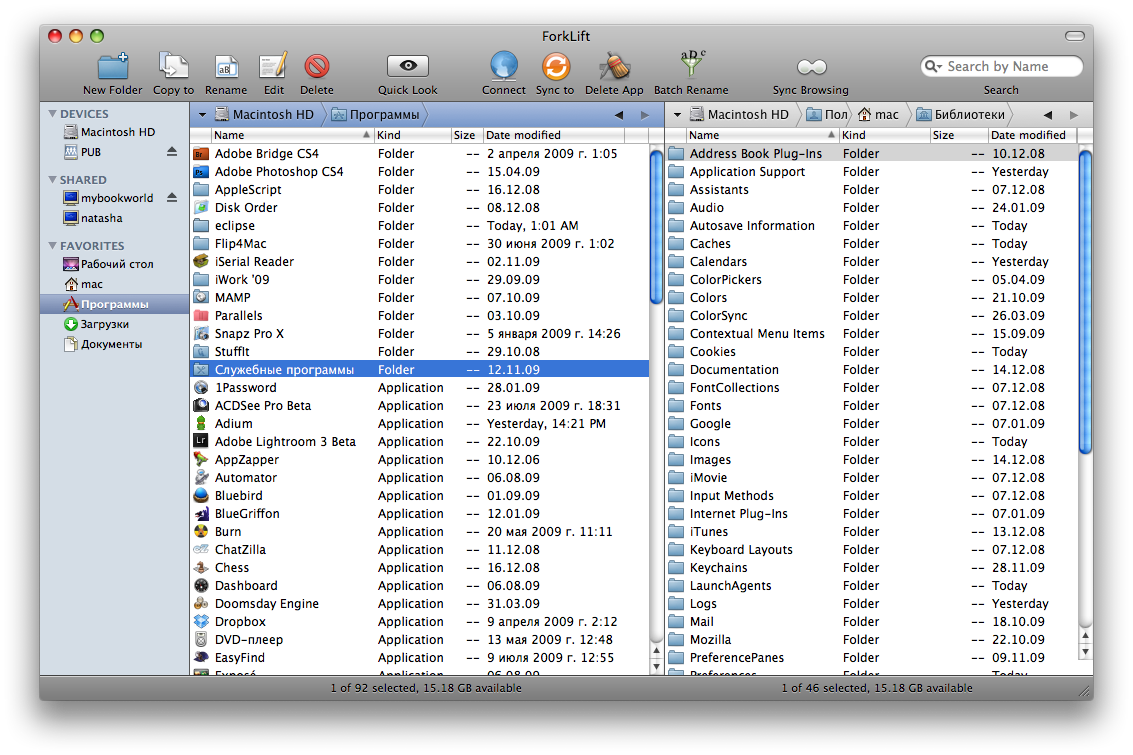Select the Chess application
The image size is (1133, 755).
click(x=419, y=568)
